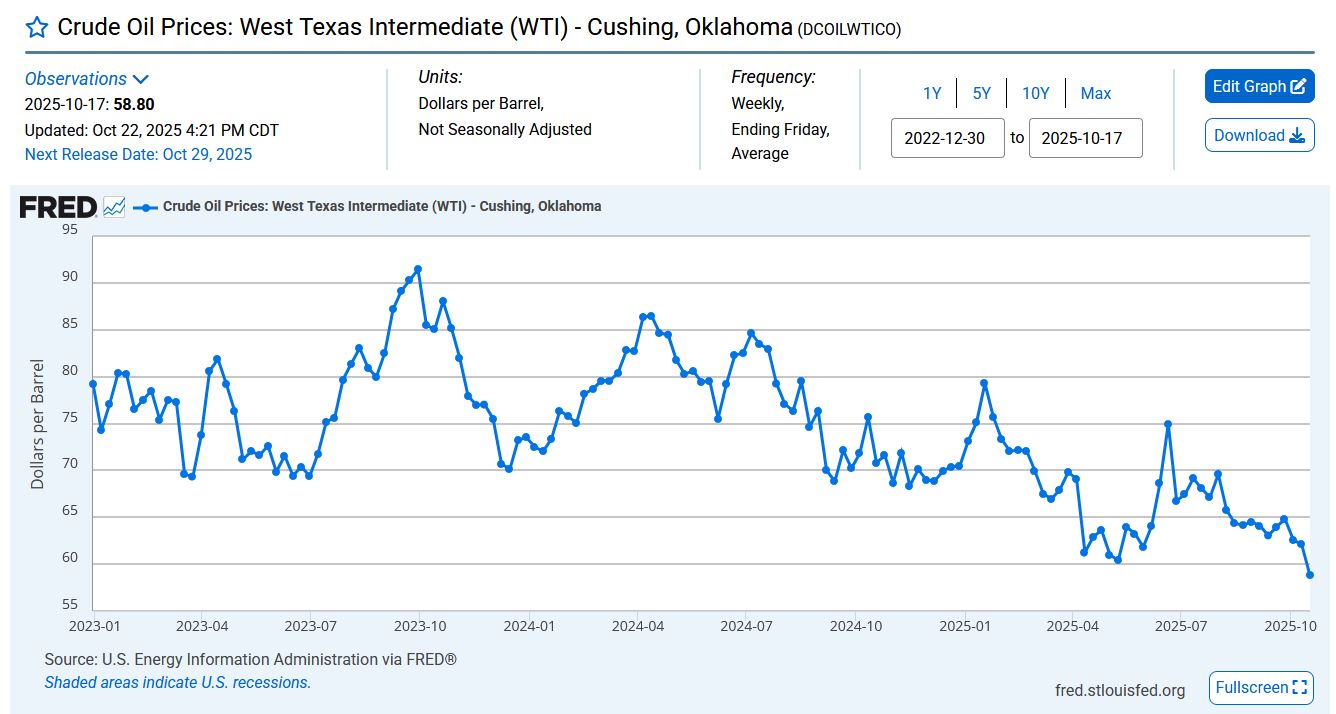Select the 1Y date range
The image size is (1336, 714).
click(931, 93)
